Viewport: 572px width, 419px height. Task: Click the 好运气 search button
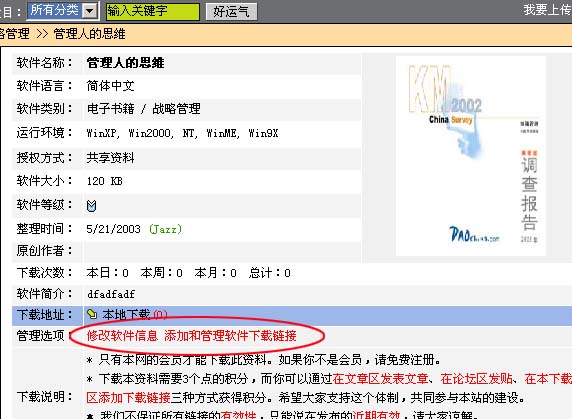[x=231, y=12]
